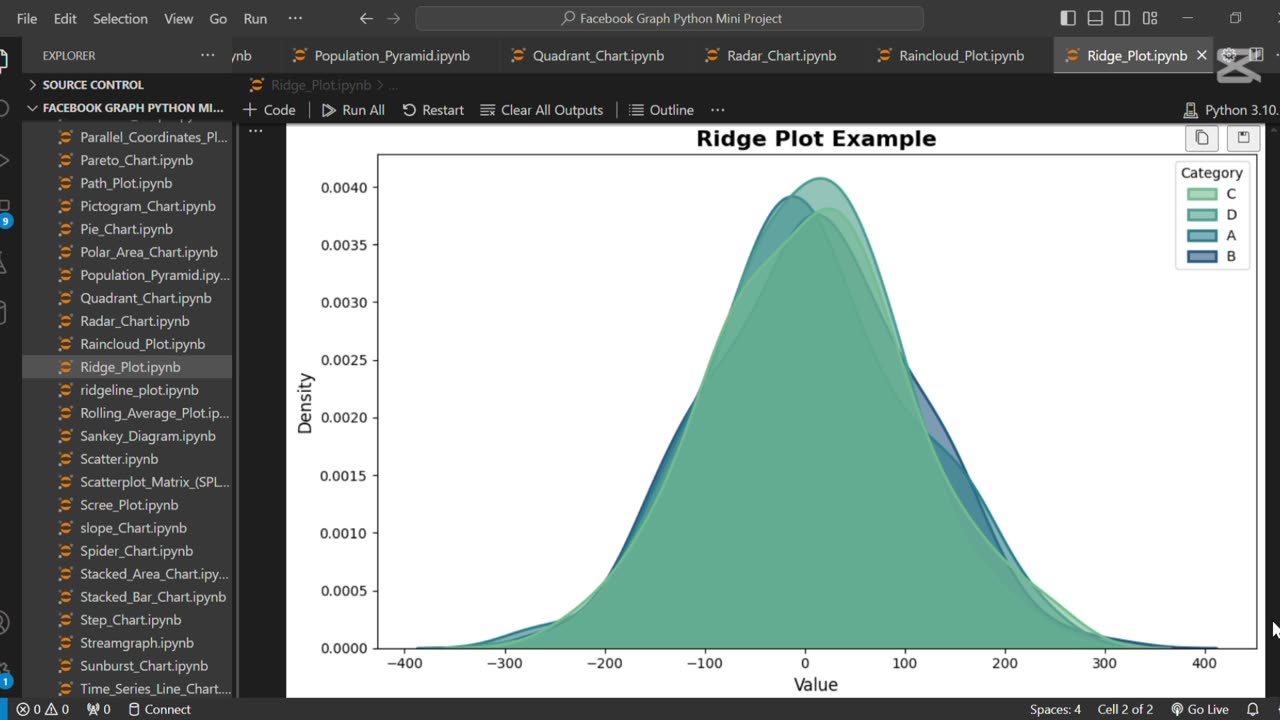Open Sankey_Diagram.ipynb in explorer

(147, 436)
